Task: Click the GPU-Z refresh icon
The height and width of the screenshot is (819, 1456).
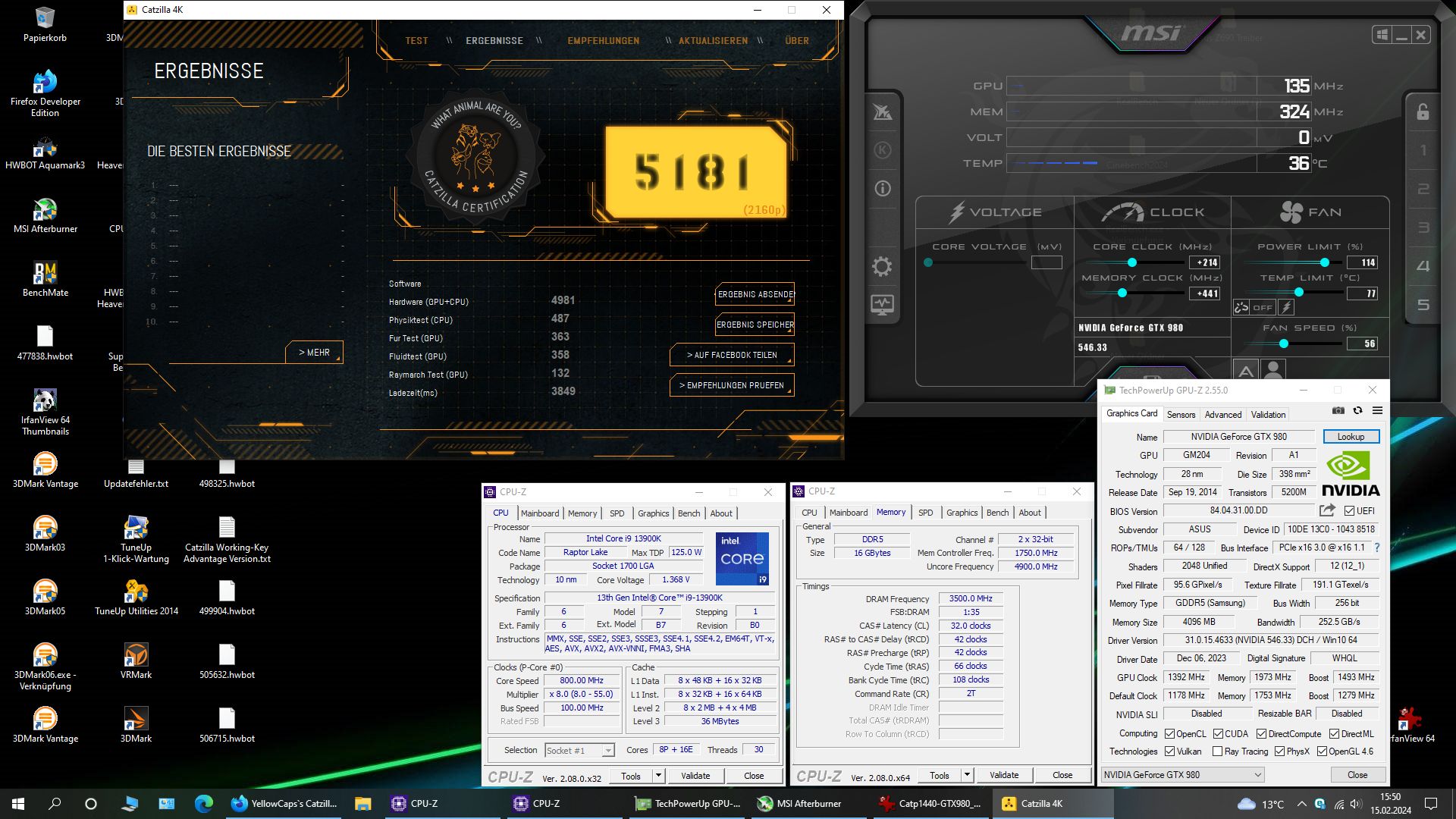Action: [1357, 410]
